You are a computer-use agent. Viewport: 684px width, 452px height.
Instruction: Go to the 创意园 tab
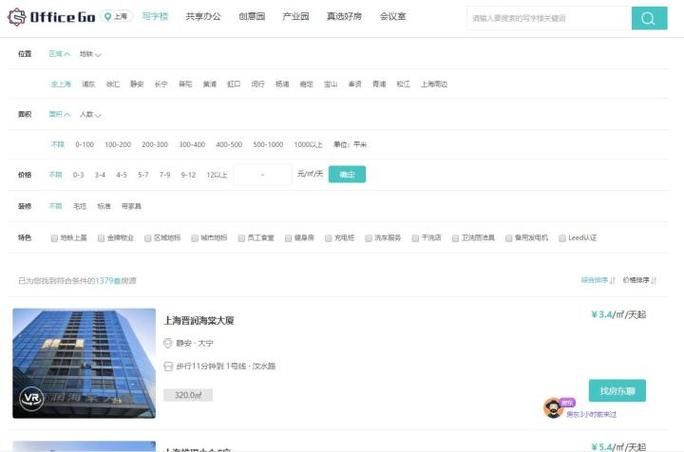252,17
